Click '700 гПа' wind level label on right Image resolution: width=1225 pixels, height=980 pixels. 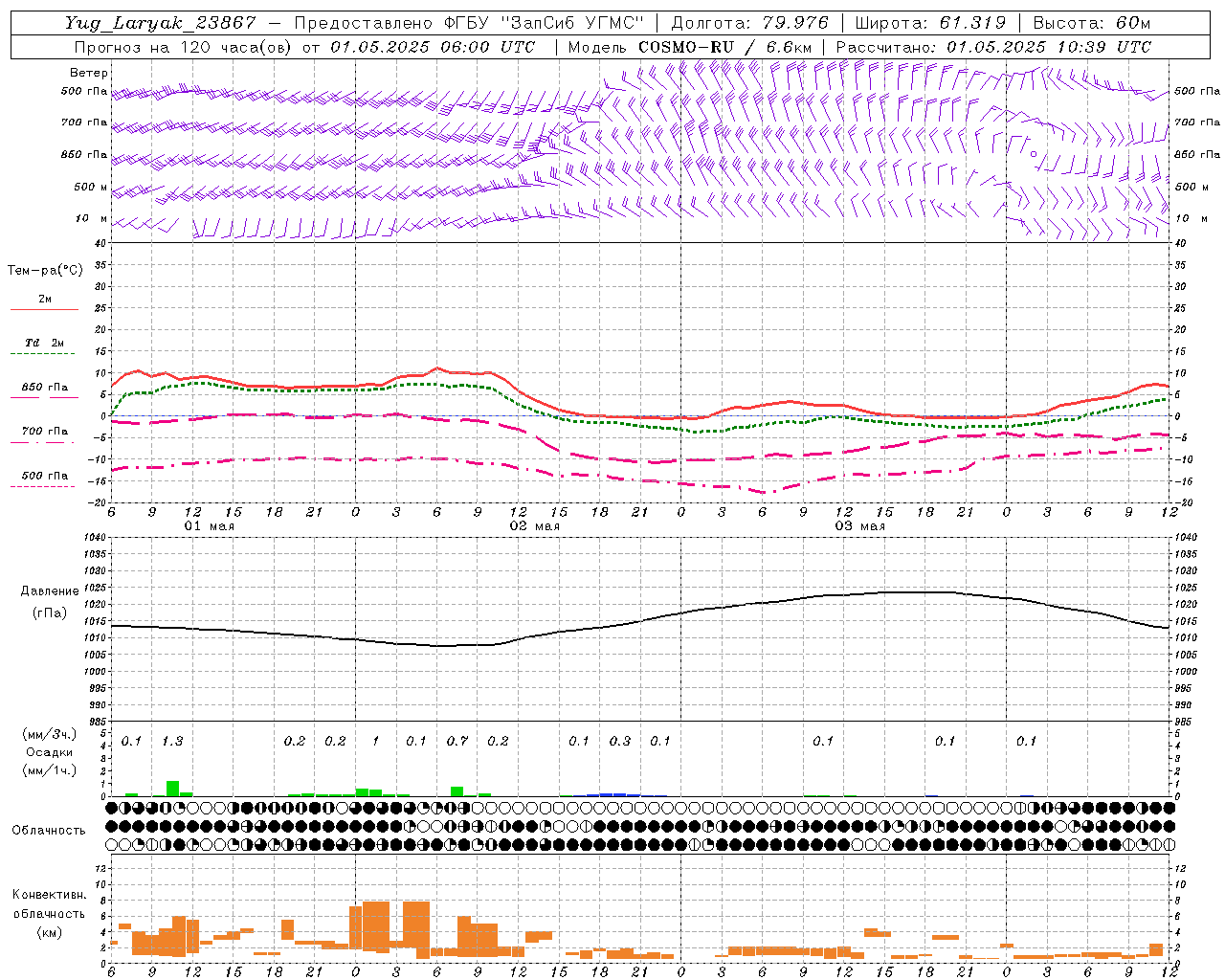(1197, 122)
